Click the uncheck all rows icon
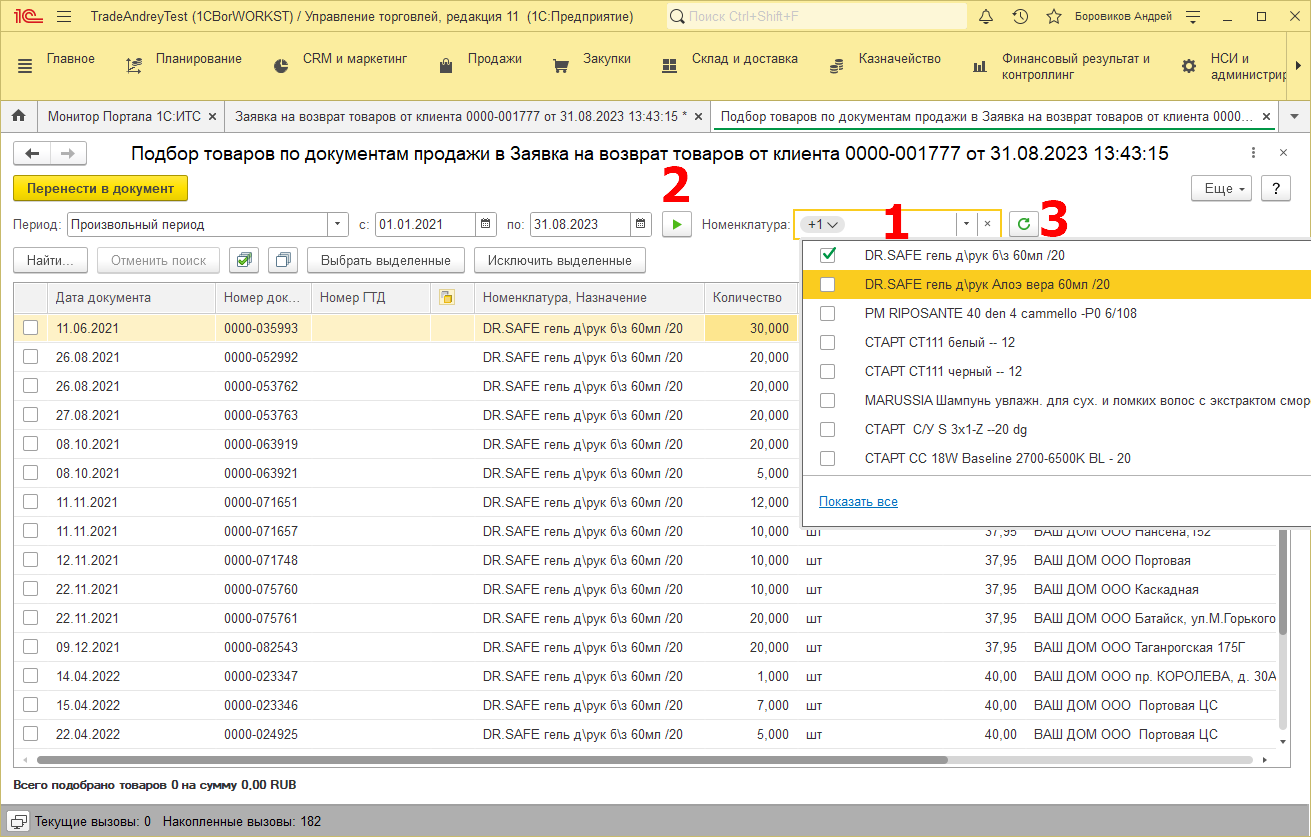This screenshot has width=1311, height=837. point(283,260)
